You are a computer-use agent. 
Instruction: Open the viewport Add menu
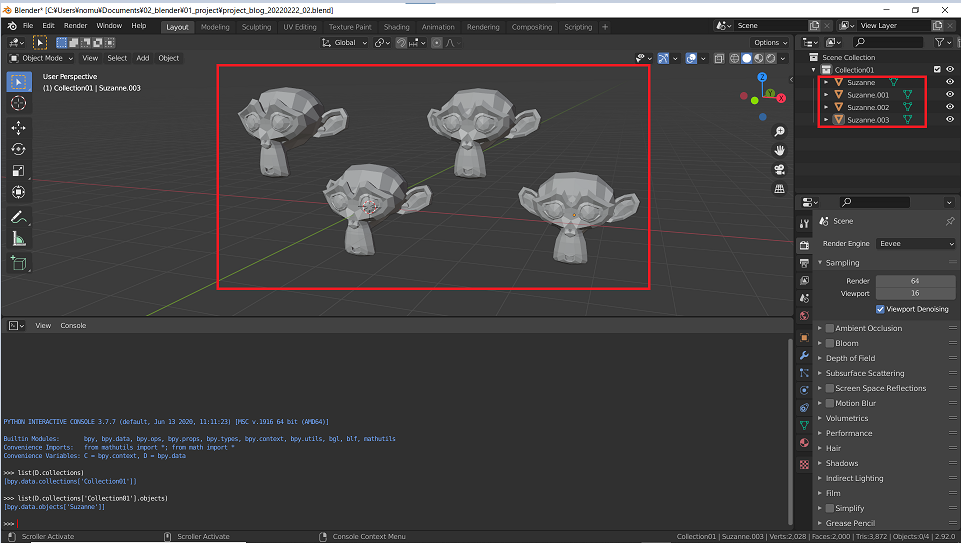(143, 58)
